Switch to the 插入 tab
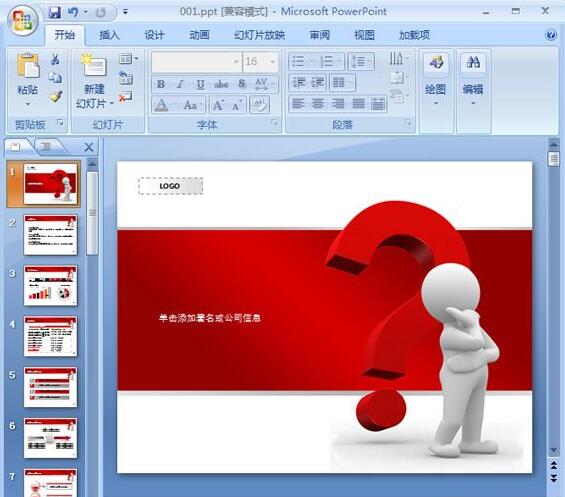Image resolution: width=565 pixels, height=497 pixels. click(109, 35)
